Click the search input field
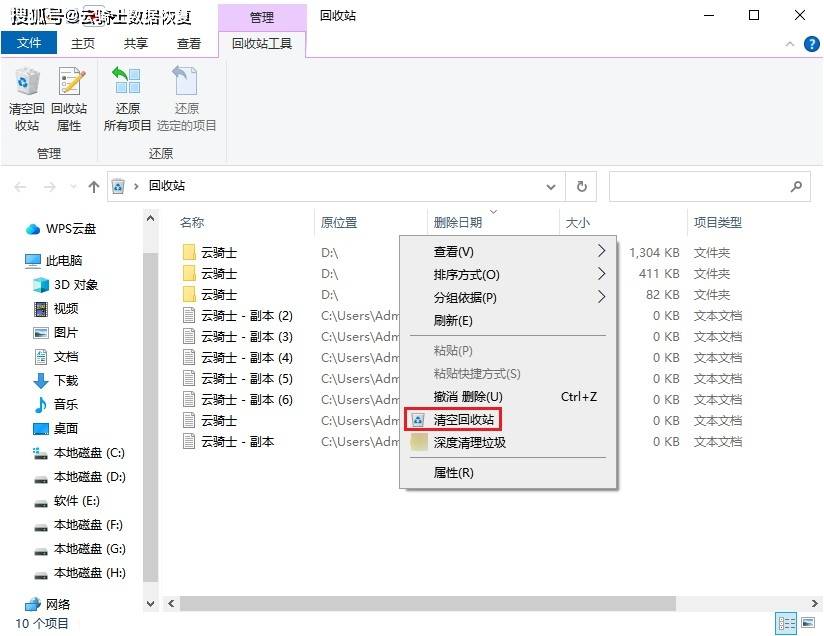 point(709,186)
